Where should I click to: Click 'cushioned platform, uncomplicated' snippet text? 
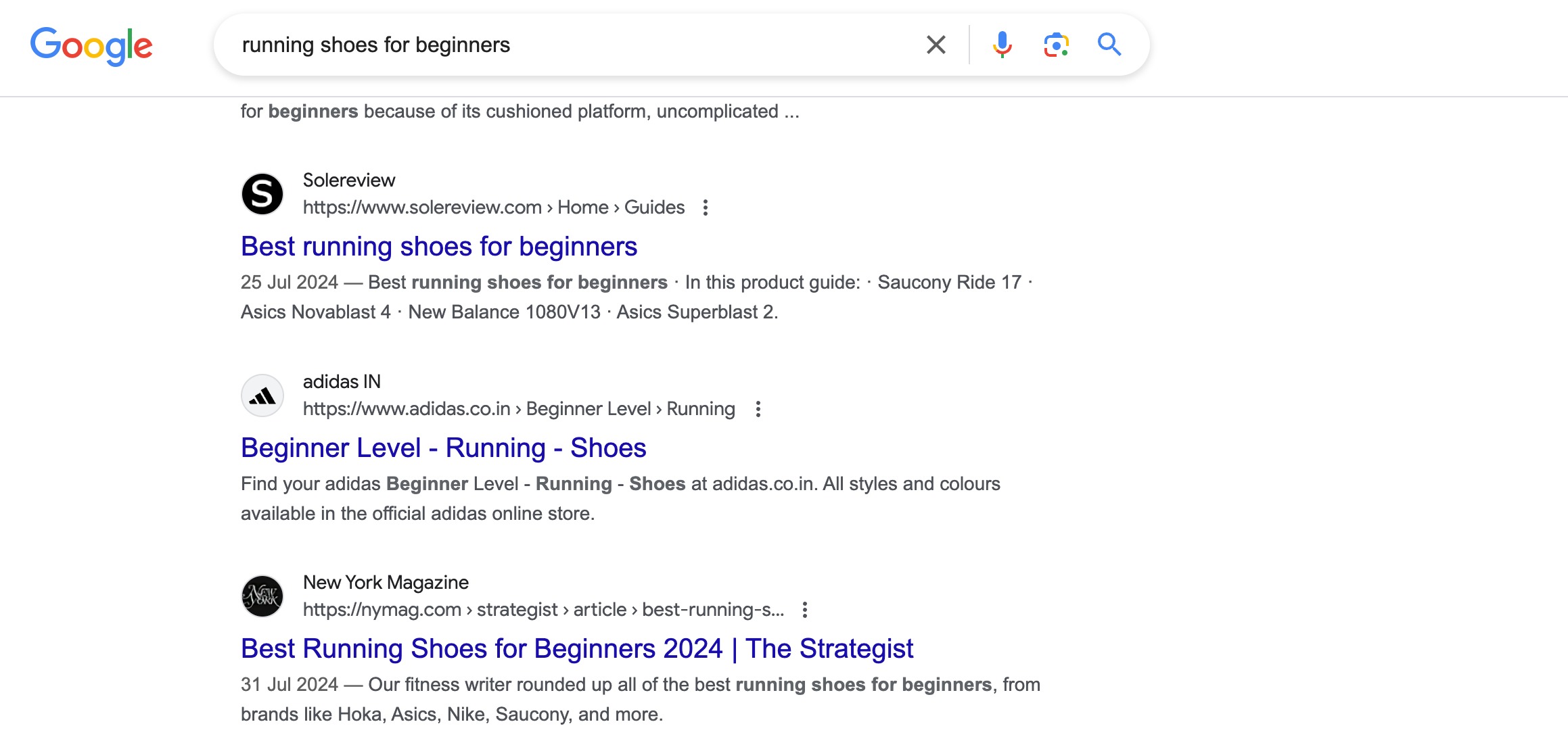pos(632,112)
